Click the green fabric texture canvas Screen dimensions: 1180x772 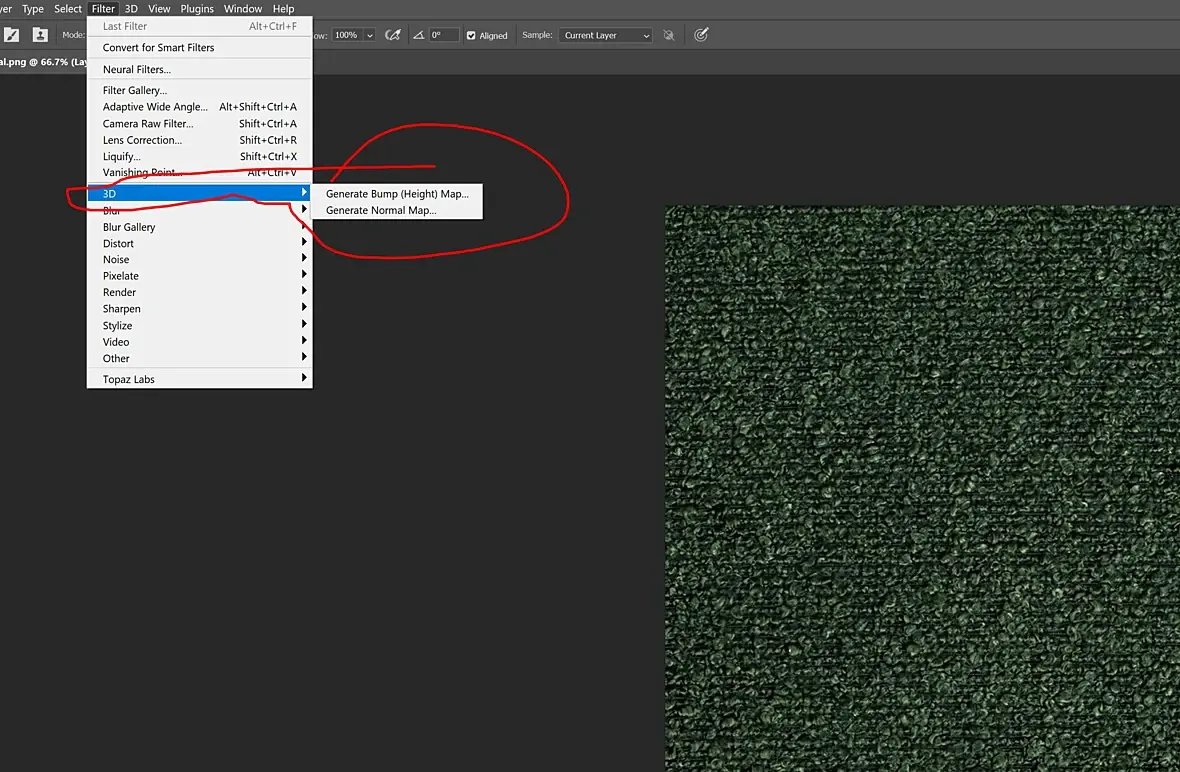(x=922, y=488)
